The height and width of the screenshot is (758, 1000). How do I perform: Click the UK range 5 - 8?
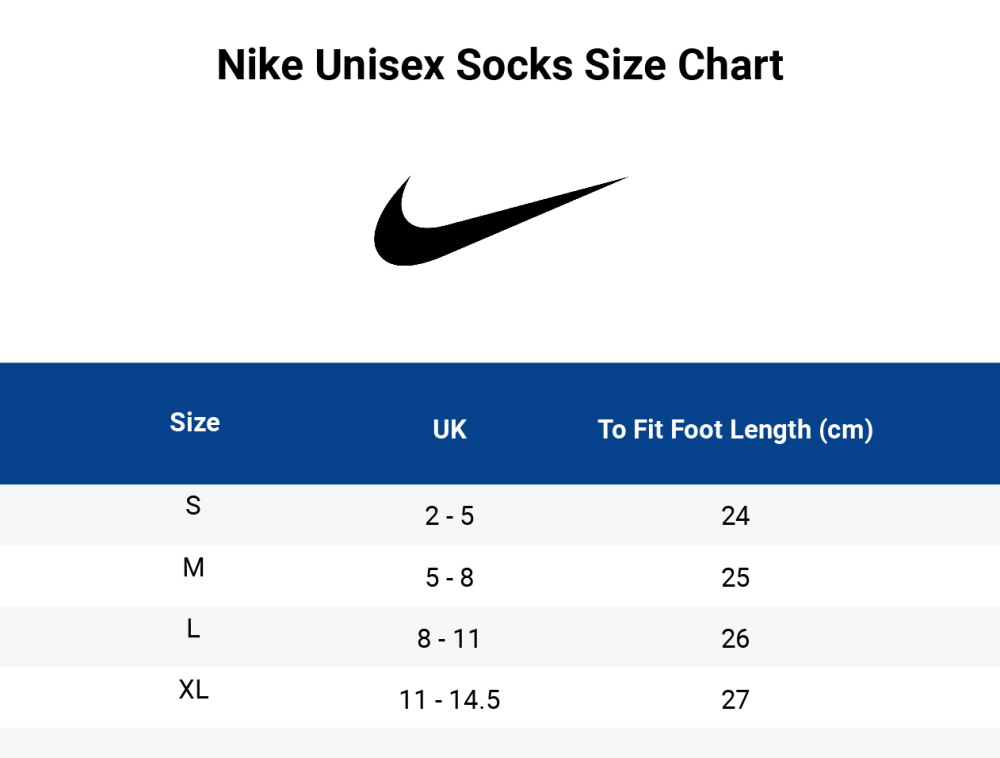point(449,578)
